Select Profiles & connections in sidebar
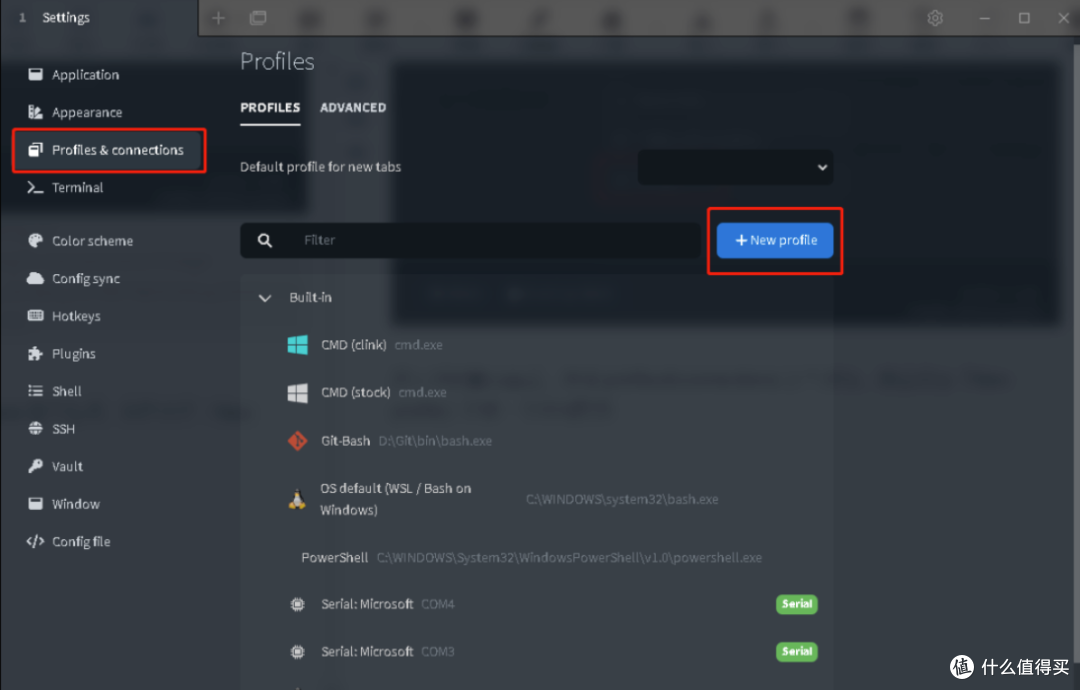This screenshot has width=1080, height=690. pos(108,149)
